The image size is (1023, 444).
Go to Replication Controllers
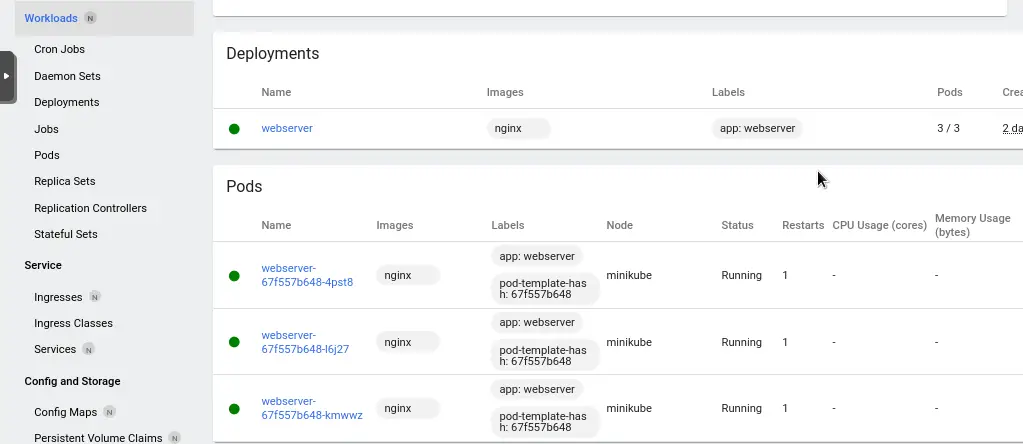pyautogui.click(x=90, y=208)
